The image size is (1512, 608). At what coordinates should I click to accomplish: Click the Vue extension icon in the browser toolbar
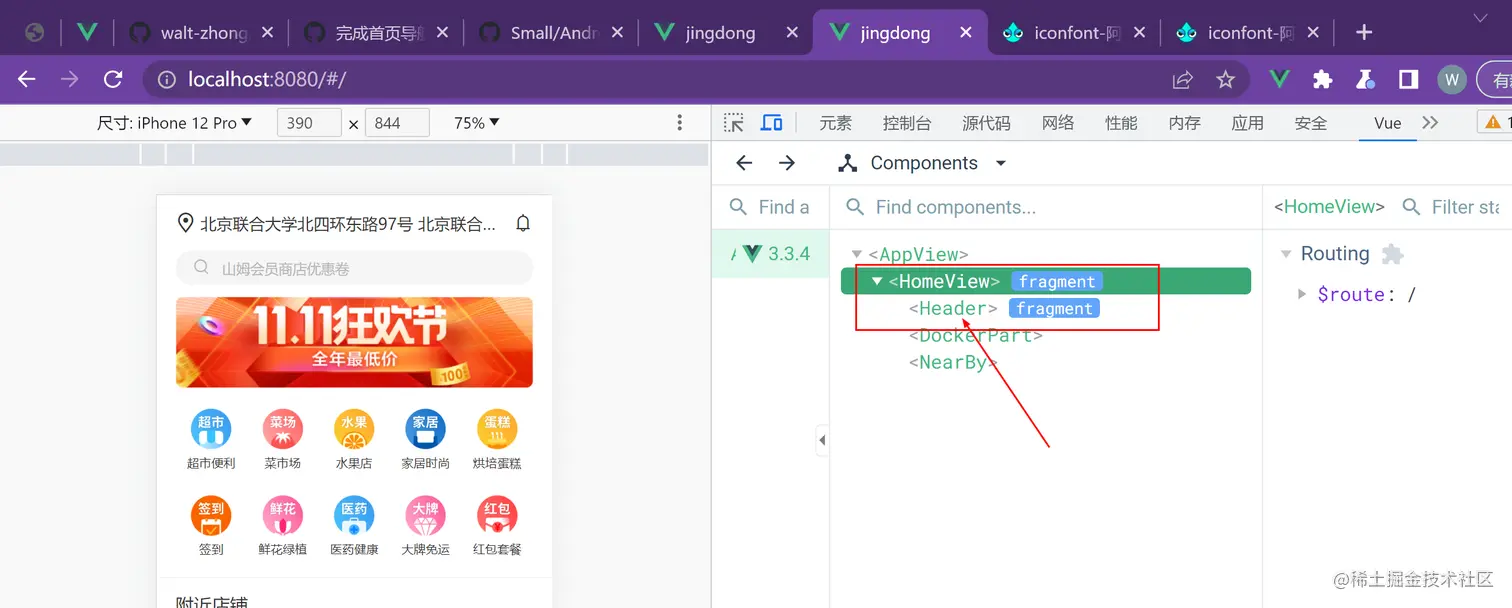(x=1279, y=79)
